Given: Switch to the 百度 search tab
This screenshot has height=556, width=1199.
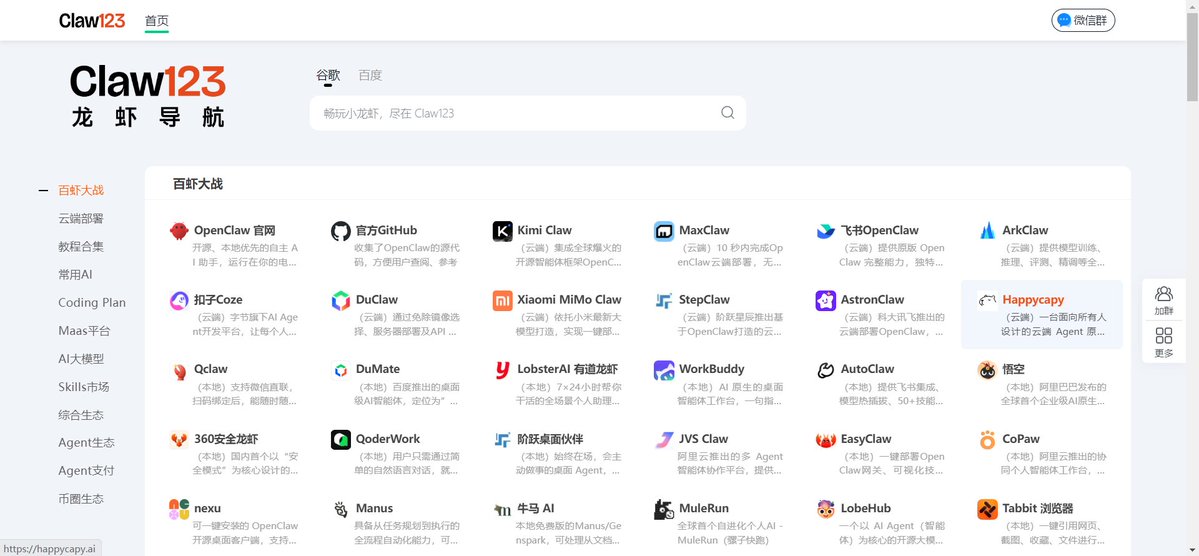Looking at the screenshot, I should [x=370, y=75].
